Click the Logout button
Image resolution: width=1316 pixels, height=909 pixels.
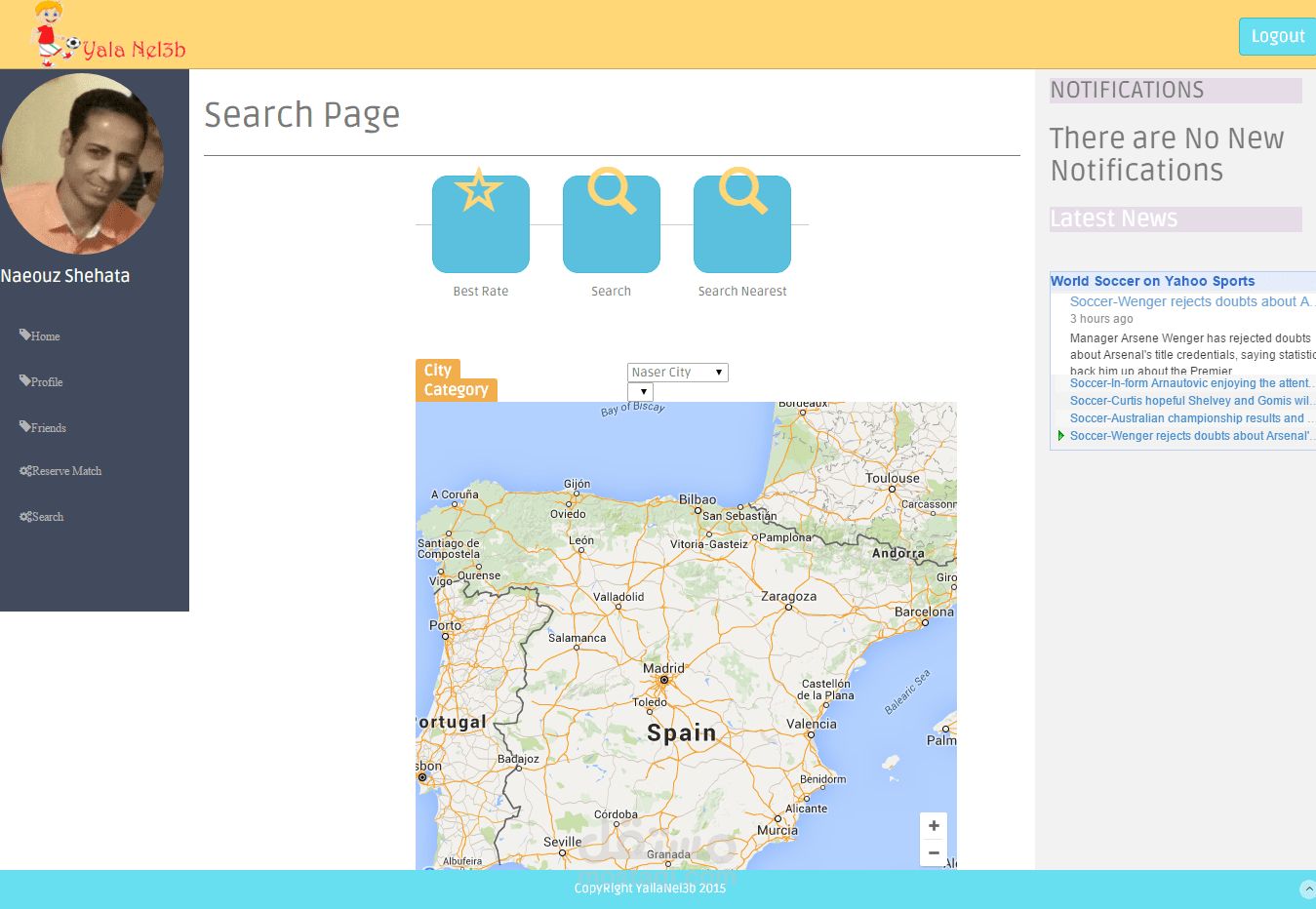pyautogui.click(x=1276, y=36)
